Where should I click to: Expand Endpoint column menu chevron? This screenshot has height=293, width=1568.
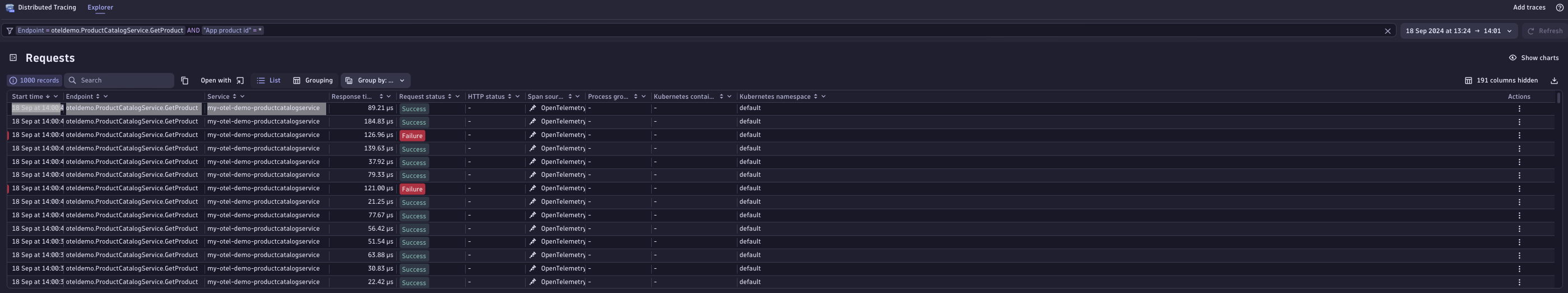[105, 97]
